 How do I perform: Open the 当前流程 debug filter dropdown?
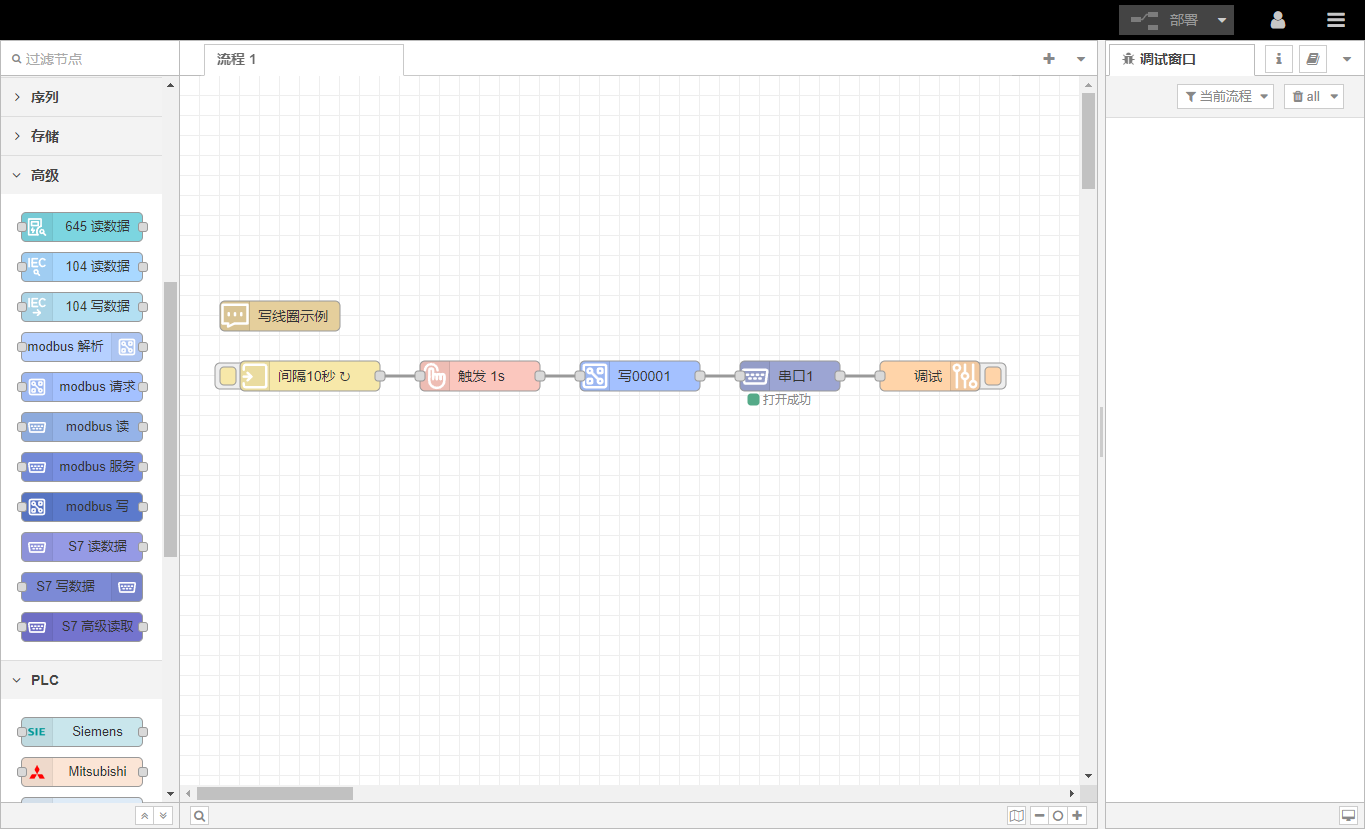[1225, 97]
